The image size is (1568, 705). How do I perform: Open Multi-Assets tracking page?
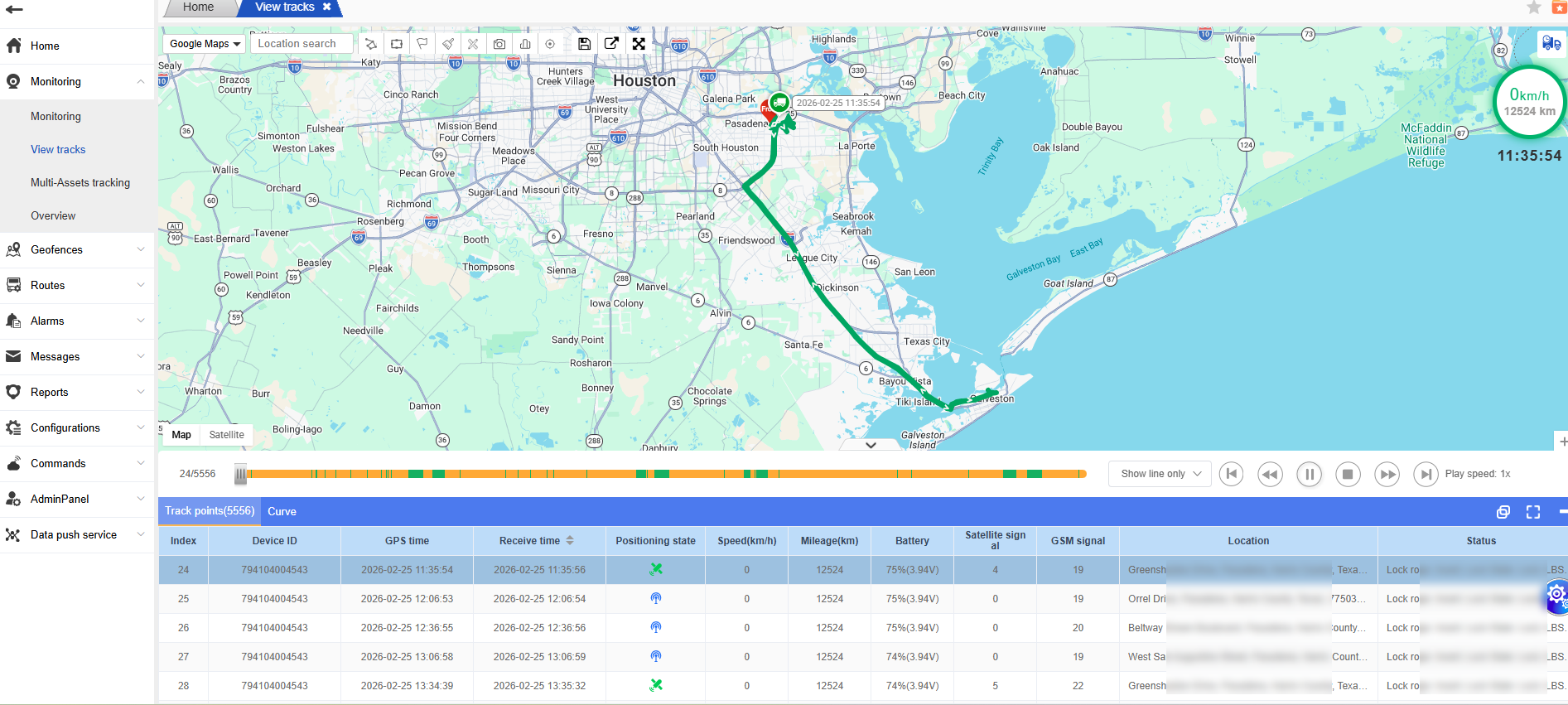coord(80,182)
